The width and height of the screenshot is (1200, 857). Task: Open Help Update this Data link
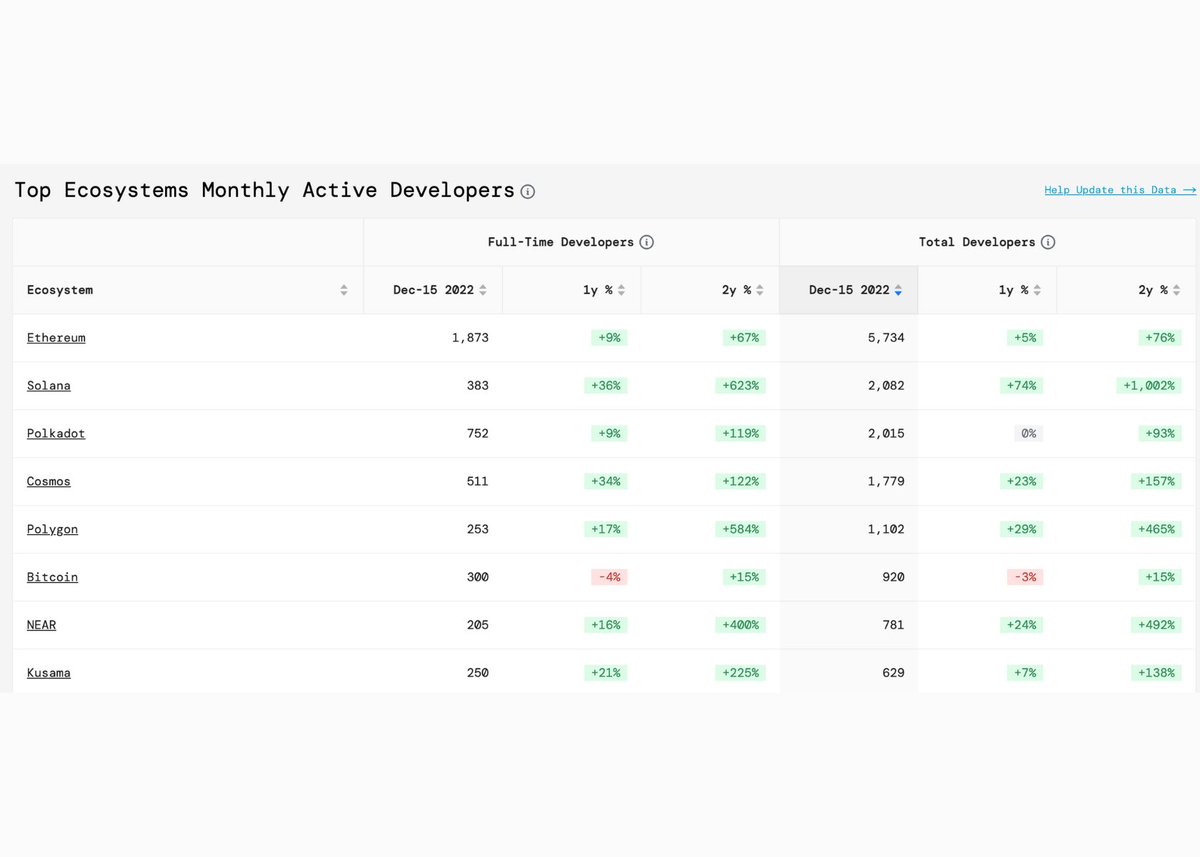pyautogui.click(x=1120, y=190)
